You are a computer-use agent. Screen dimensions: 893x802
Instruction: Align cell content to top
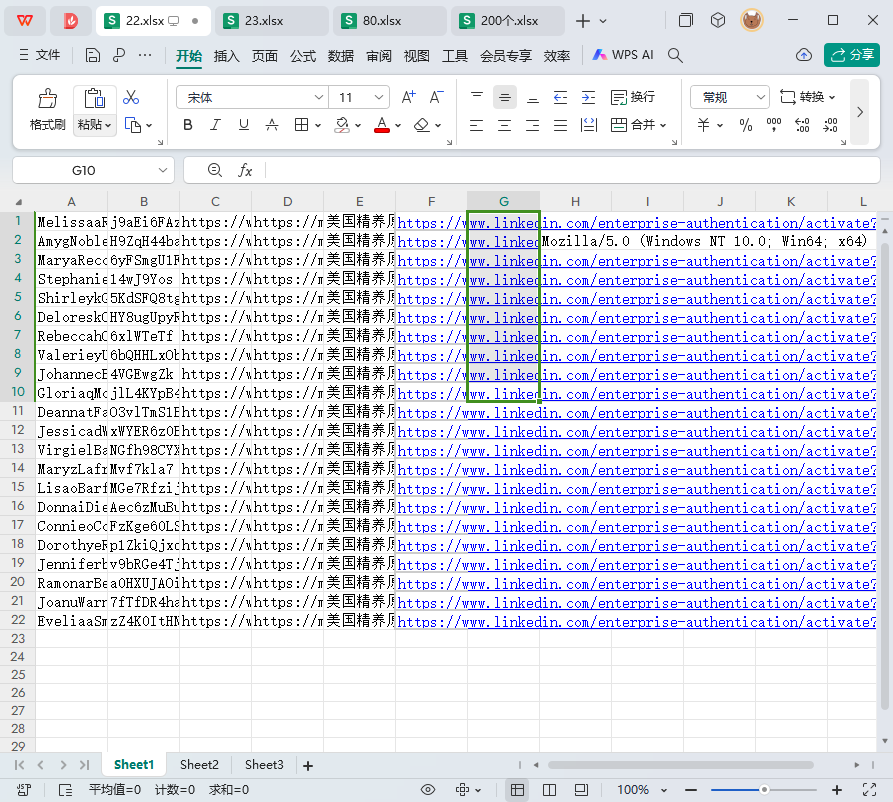(477, 97)
